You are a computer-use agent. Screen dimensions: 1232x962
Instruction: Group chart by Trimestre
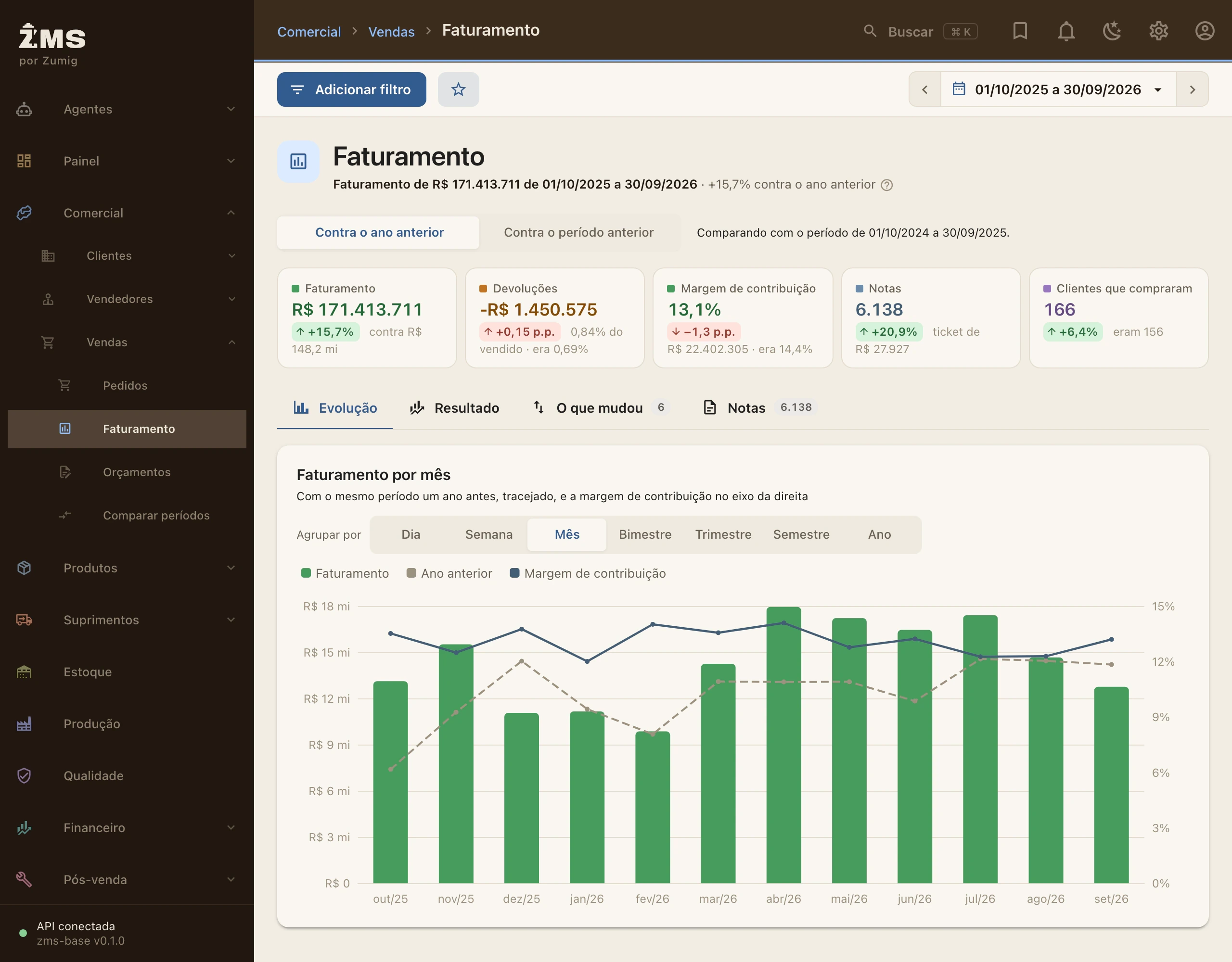[723, 534]
